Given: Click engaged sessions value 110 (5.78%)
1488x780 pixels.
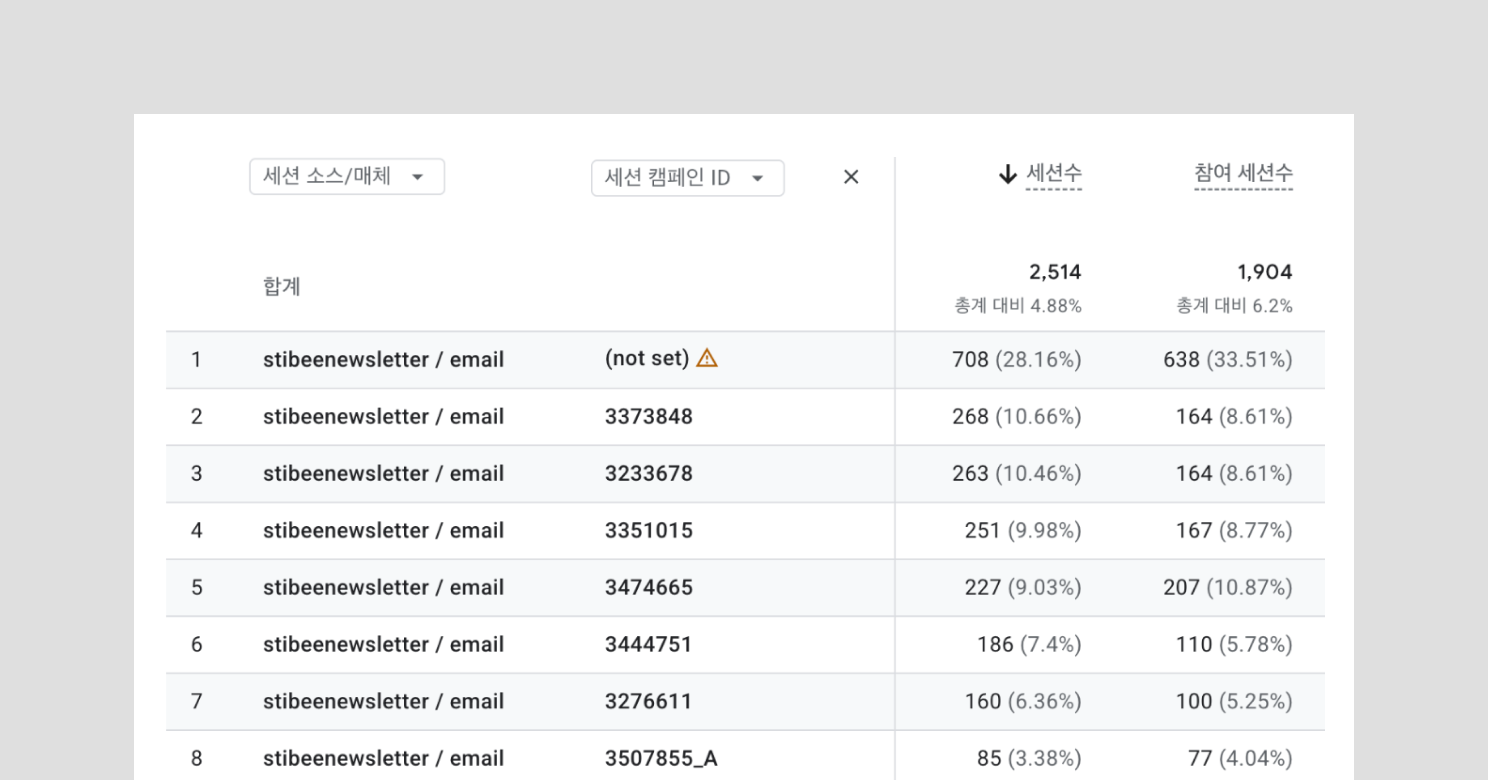Looking at the screenshot, I should tap(1234, 644).
